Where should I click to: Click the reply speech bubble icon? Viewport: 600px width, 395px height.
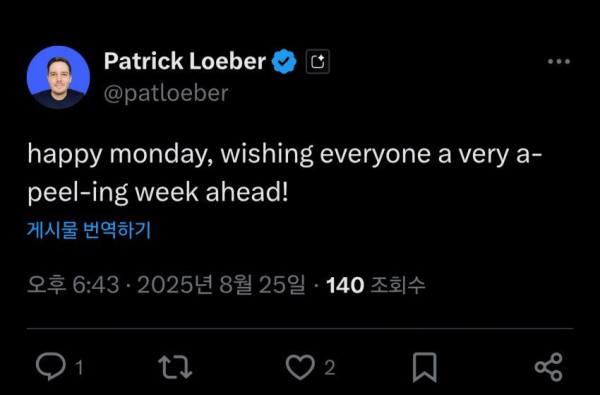[50, 367]
